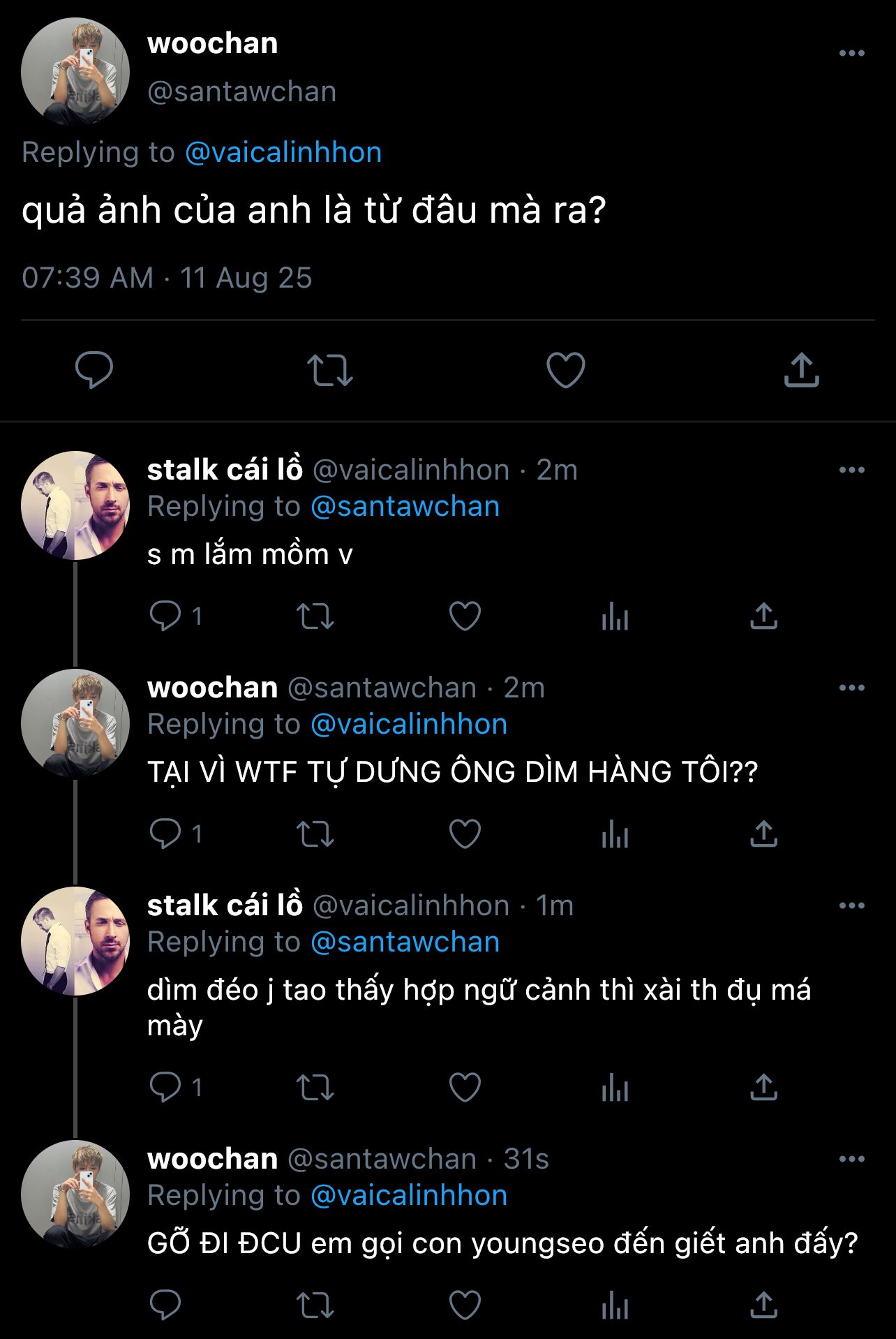Open more options on "dìm đéo j" reply
The image size is (896, 1339).
[851, 905]
